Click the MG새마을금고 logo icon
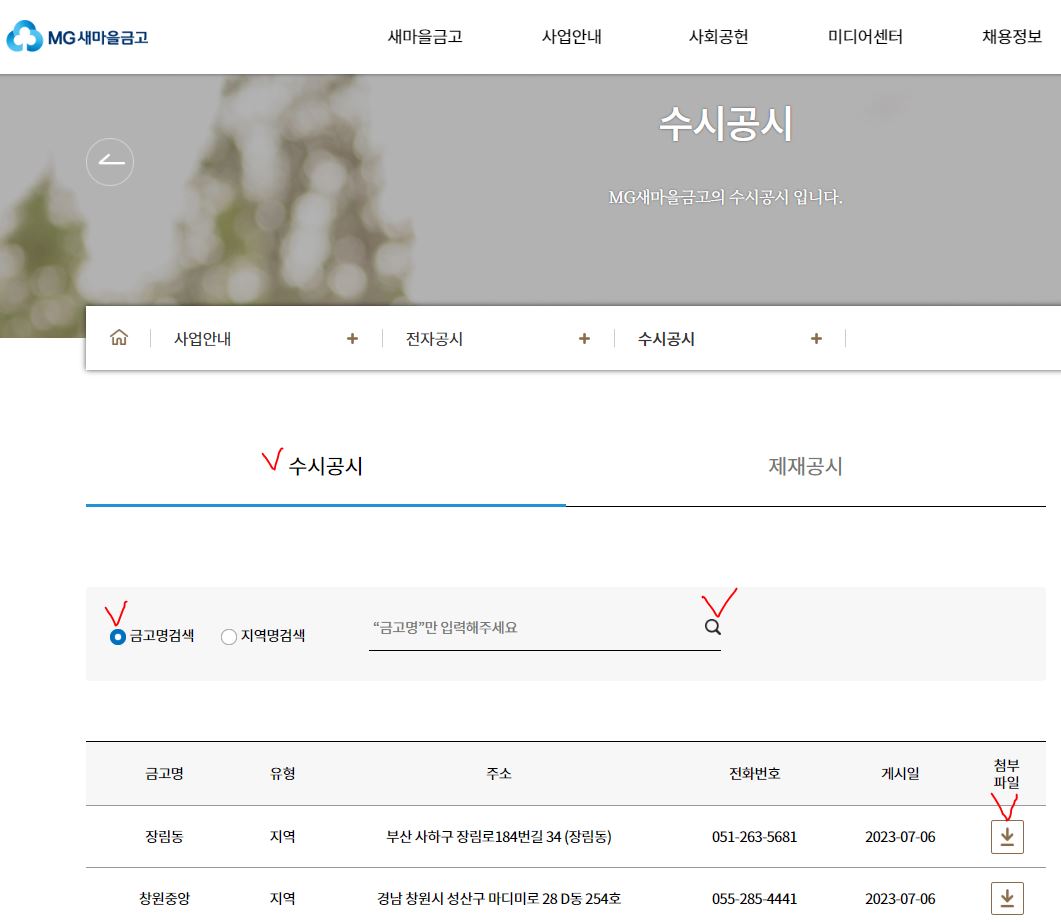 22,36
